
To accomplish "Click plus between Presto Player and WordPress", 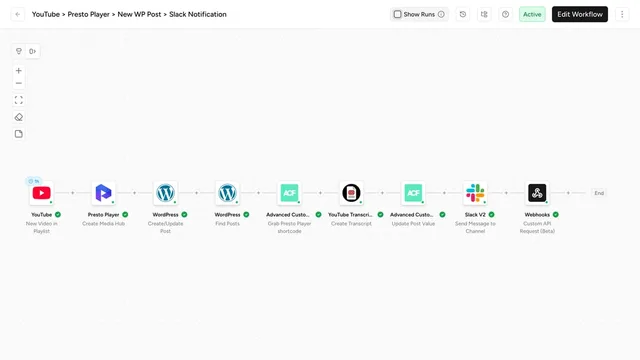I will (134, 193).
